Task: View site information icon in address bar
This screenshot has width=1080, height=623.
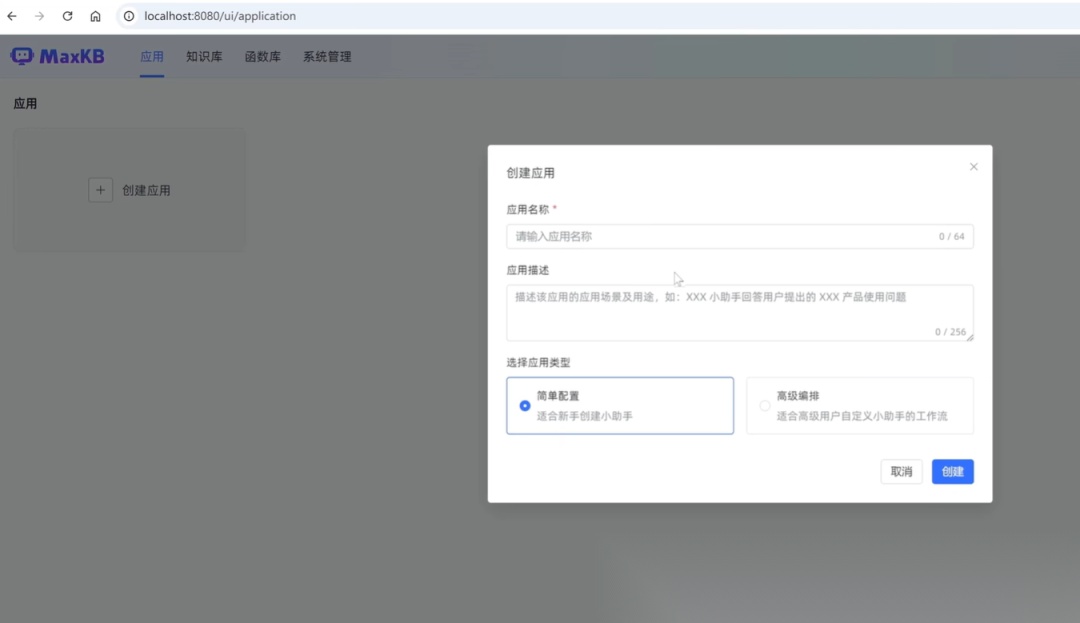Action: [129, 16]
